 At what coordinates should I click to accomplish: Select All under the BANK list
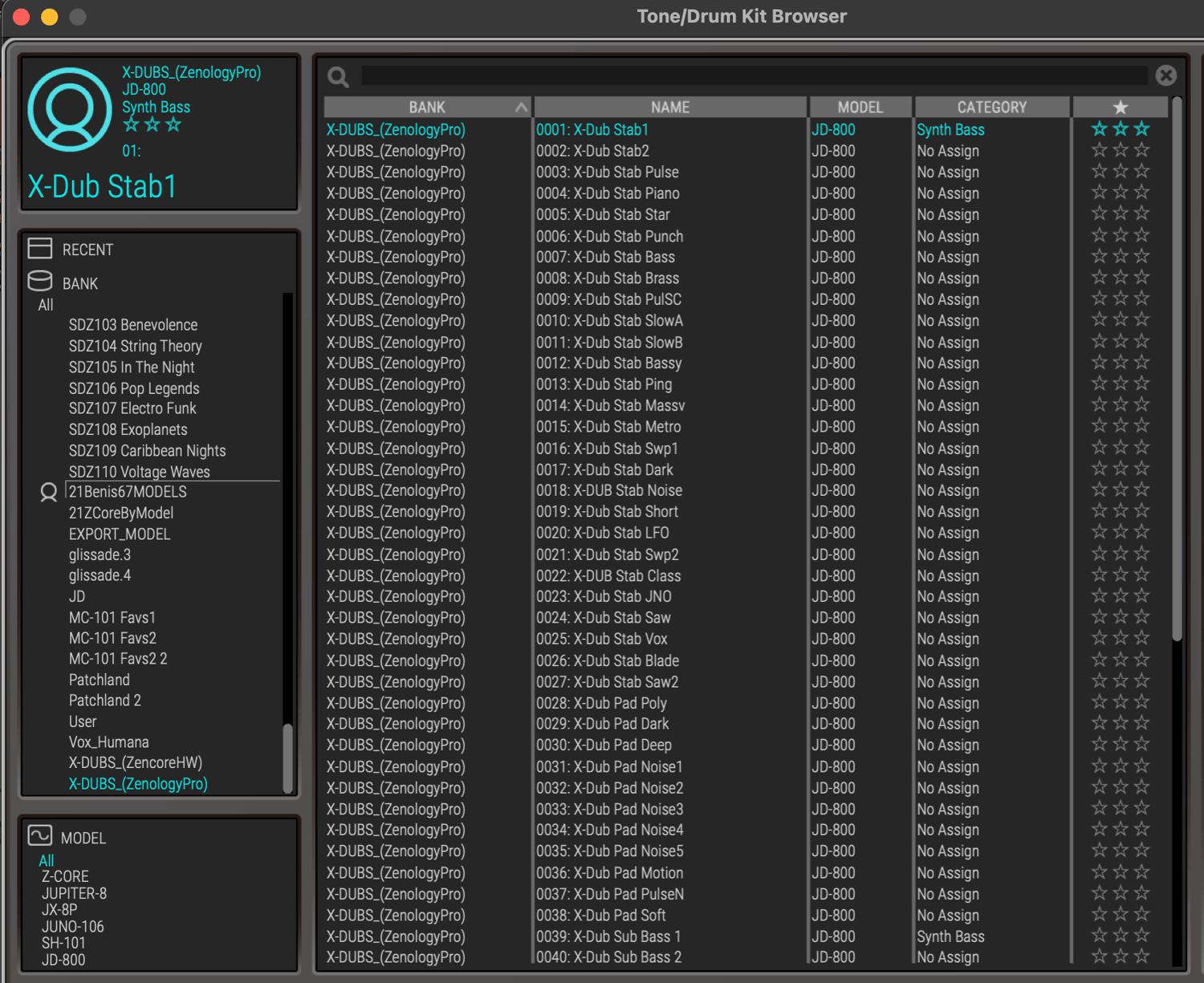(46, 305)
